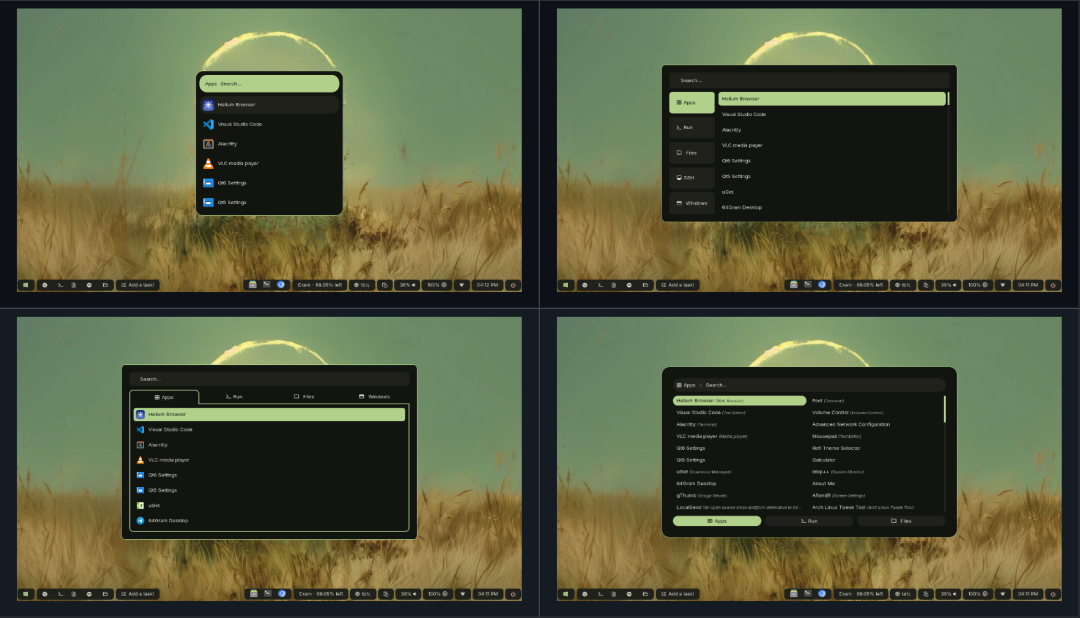Viewport: 1080px width, 618px height.
Task: Click green start-menu icon in bottom-right screenshot's bar
Action: click(x=565, y=593)
